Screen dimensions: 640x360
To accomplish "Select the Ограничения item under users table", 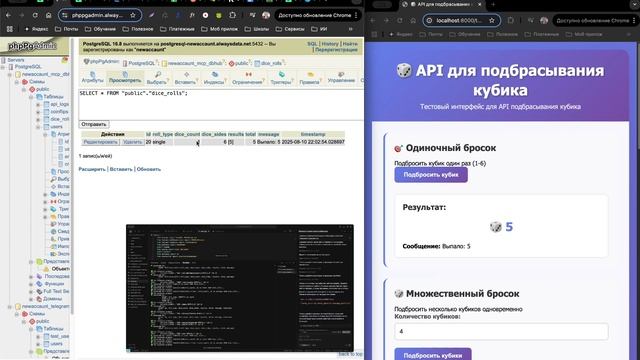I will pos(63,202).
